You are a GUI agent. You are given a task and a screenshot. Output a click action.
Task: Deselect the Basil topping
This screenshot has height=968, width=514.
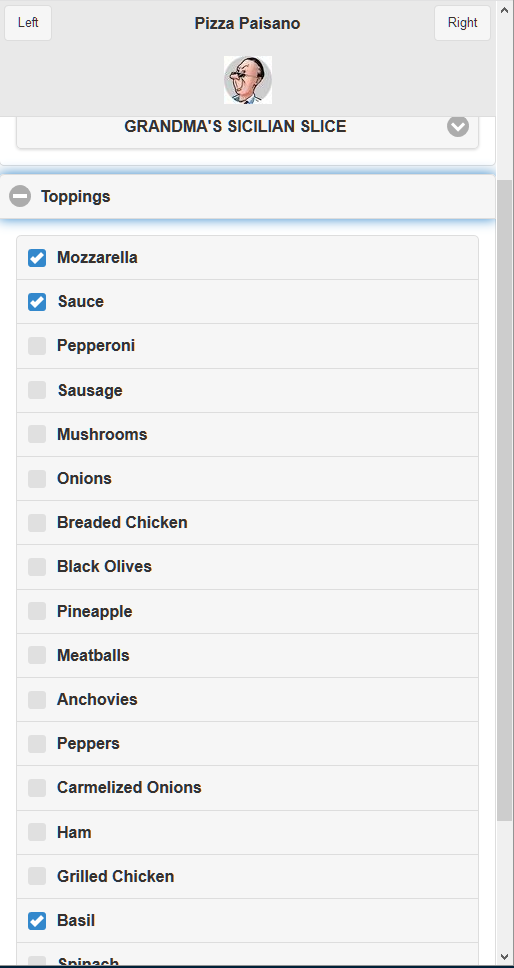point(37,921)
